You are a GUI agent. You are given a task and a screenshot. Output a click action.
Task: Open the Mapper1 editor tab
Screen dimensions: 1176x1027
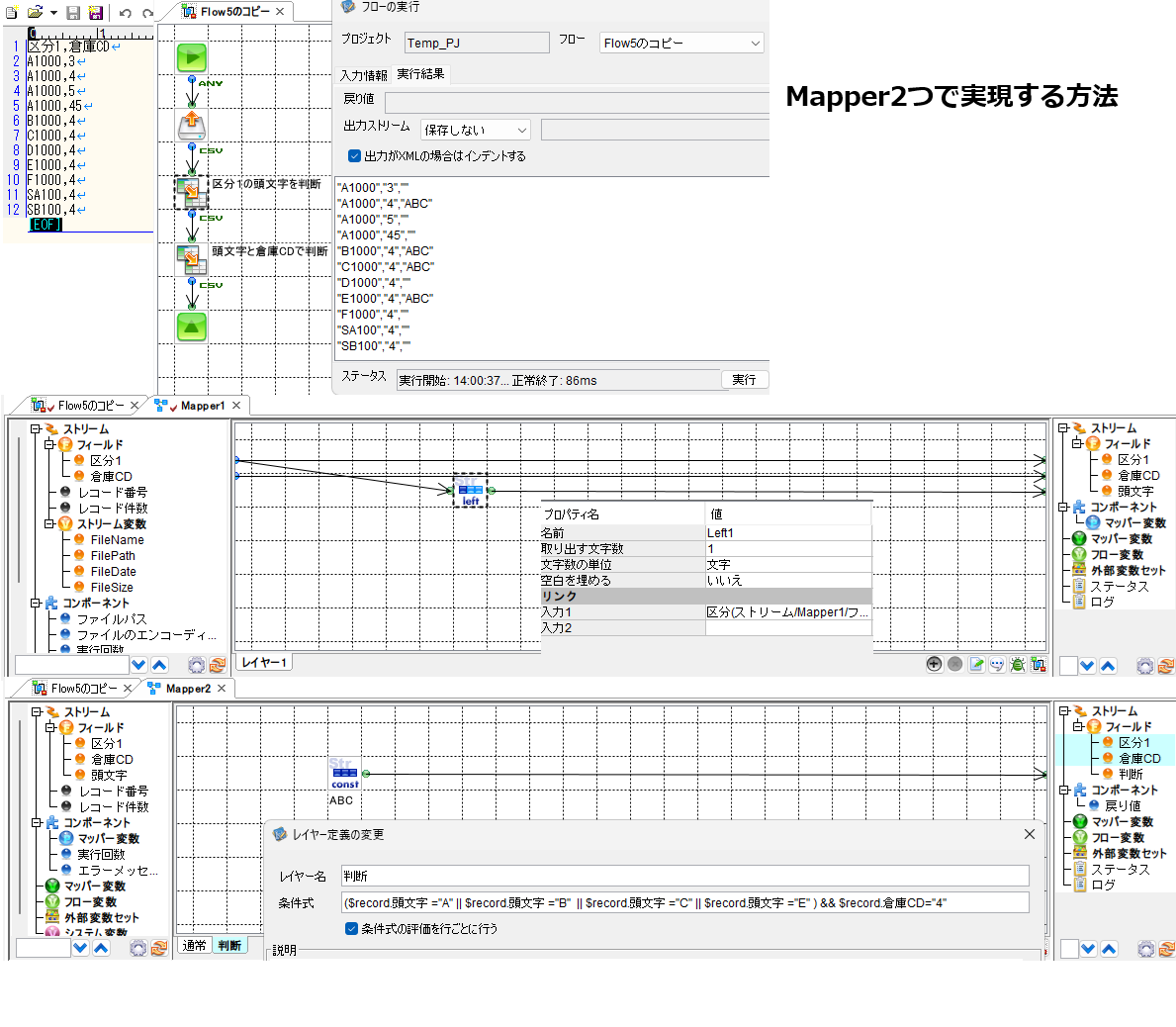[x=203, y=406]
